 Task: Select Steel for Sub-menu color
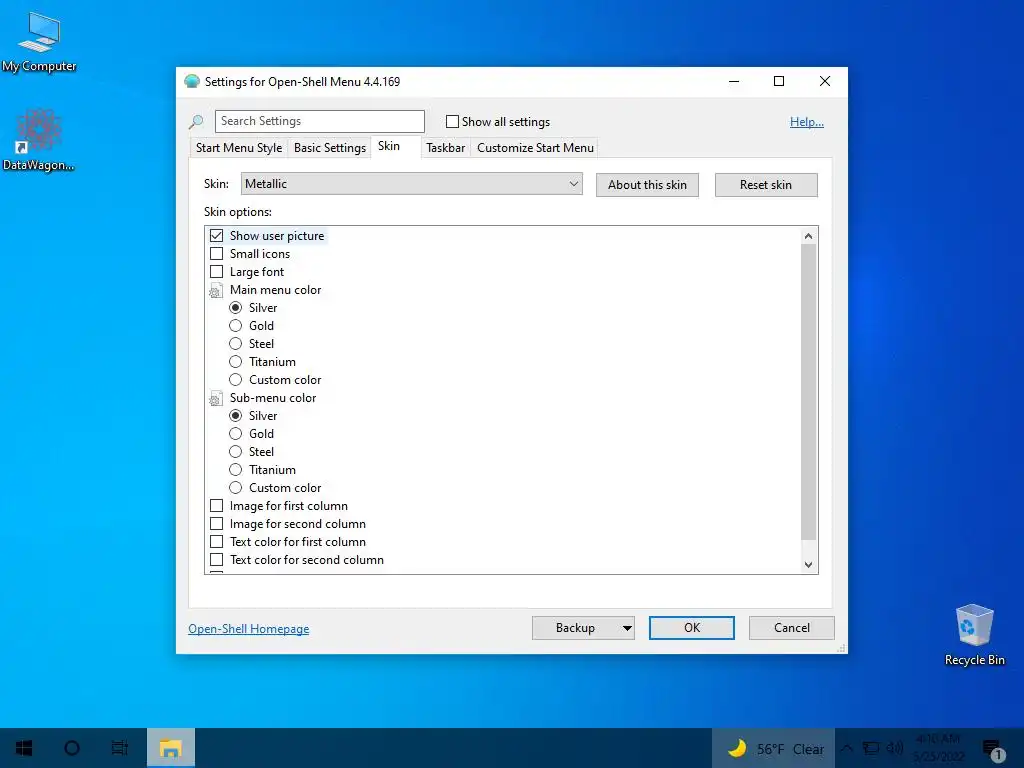tap(236, 452)
